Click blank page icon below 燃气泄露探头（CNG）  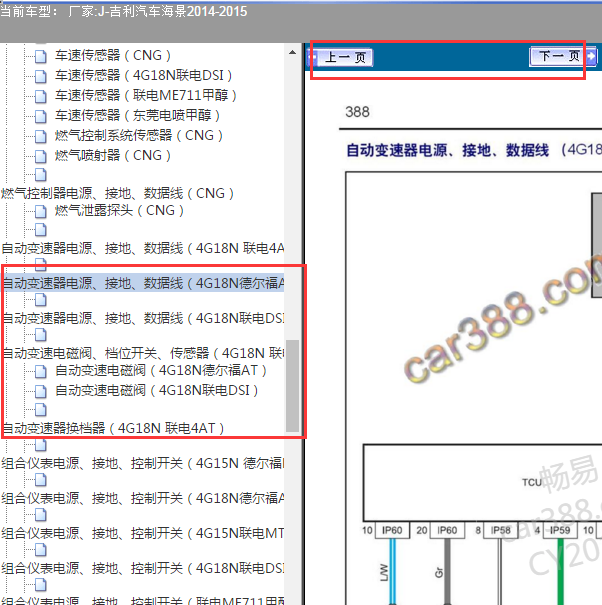coord(41,229)
